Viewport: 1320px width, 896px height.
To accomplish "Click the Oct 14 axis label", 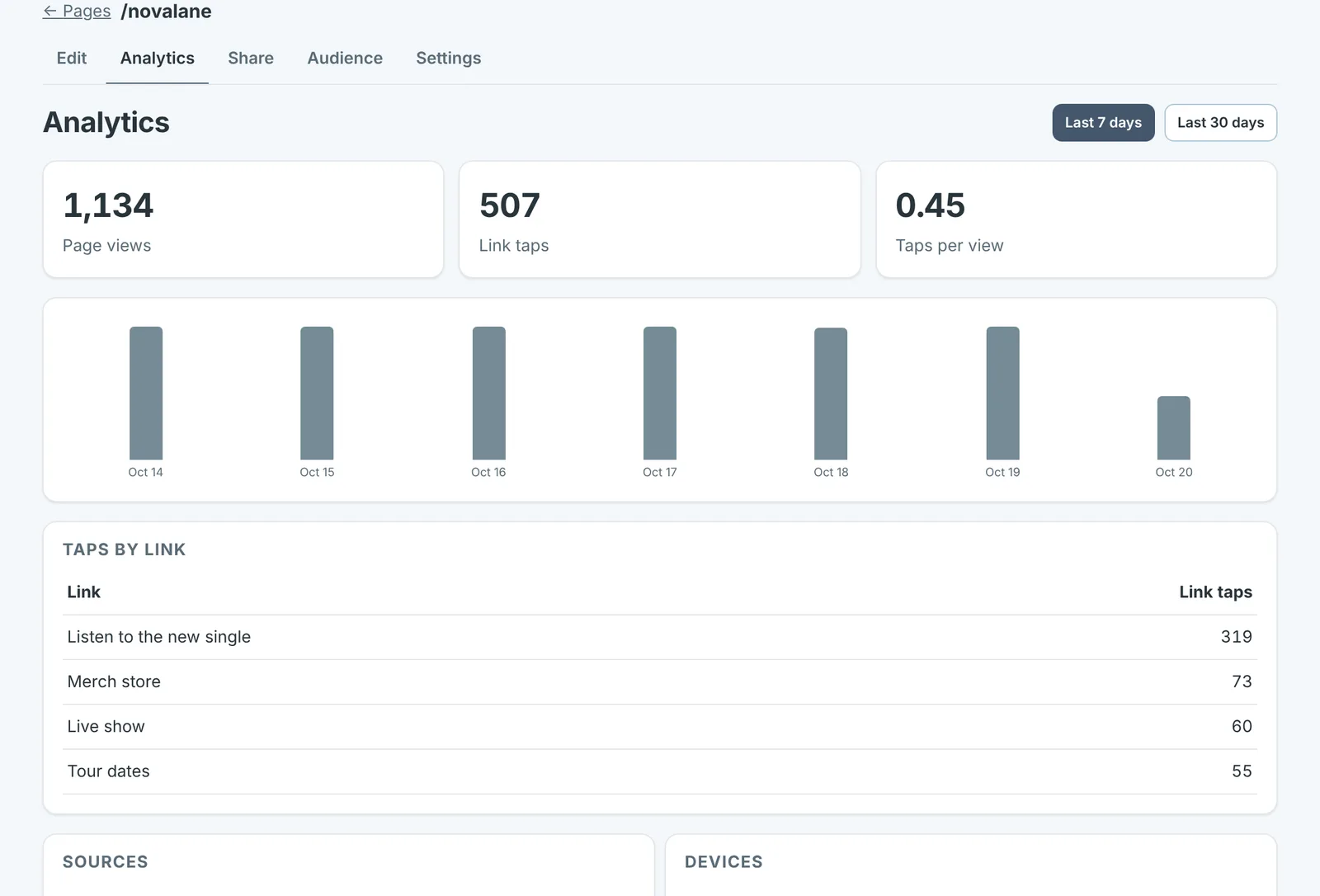I will coord(145,472).
